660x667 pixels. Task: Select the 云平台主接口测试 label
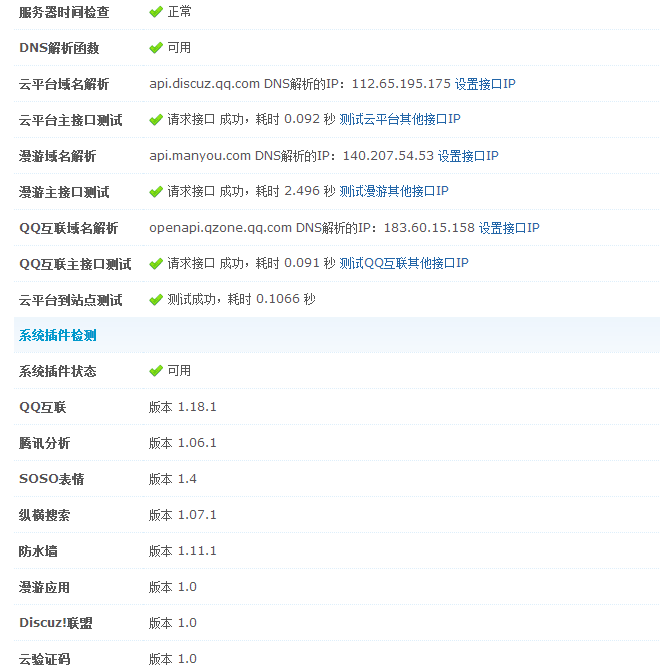coord(71,120)
